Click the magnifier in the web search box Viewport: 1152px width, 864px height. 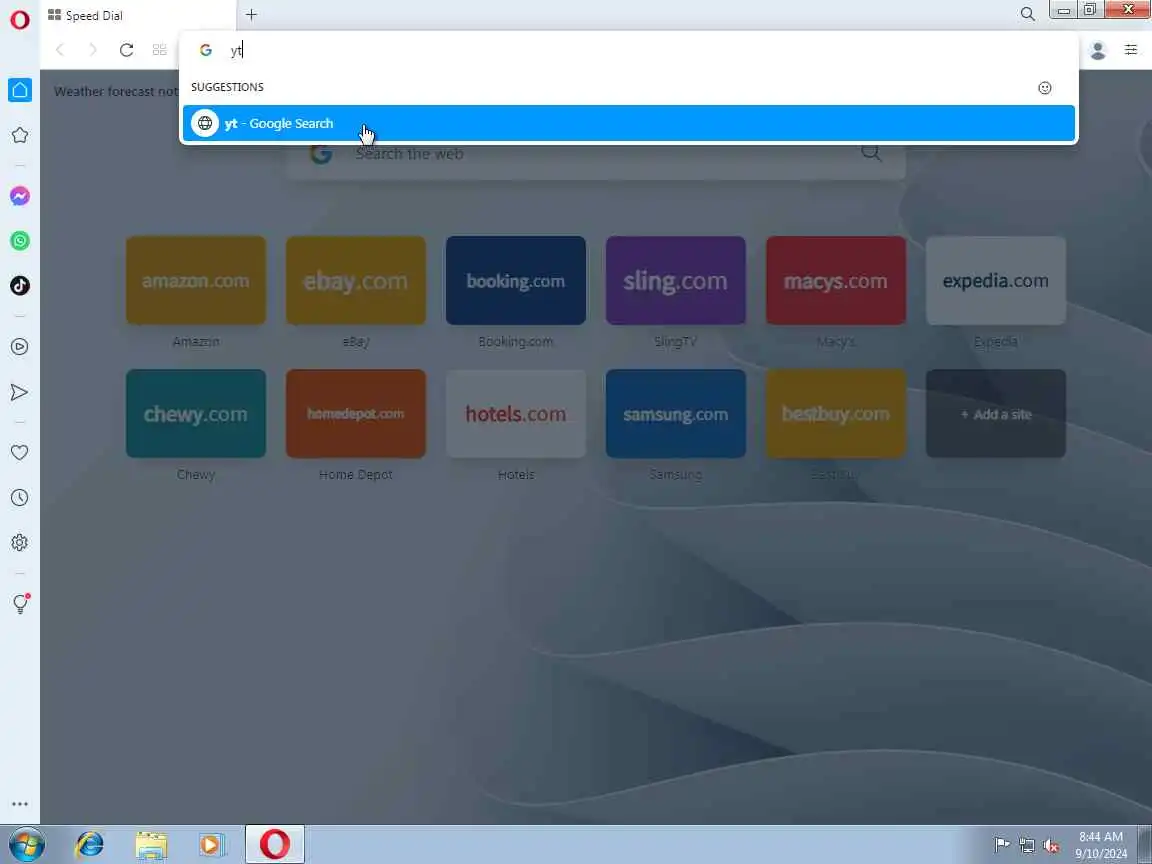pyautogui.click(x=871, y=152)
